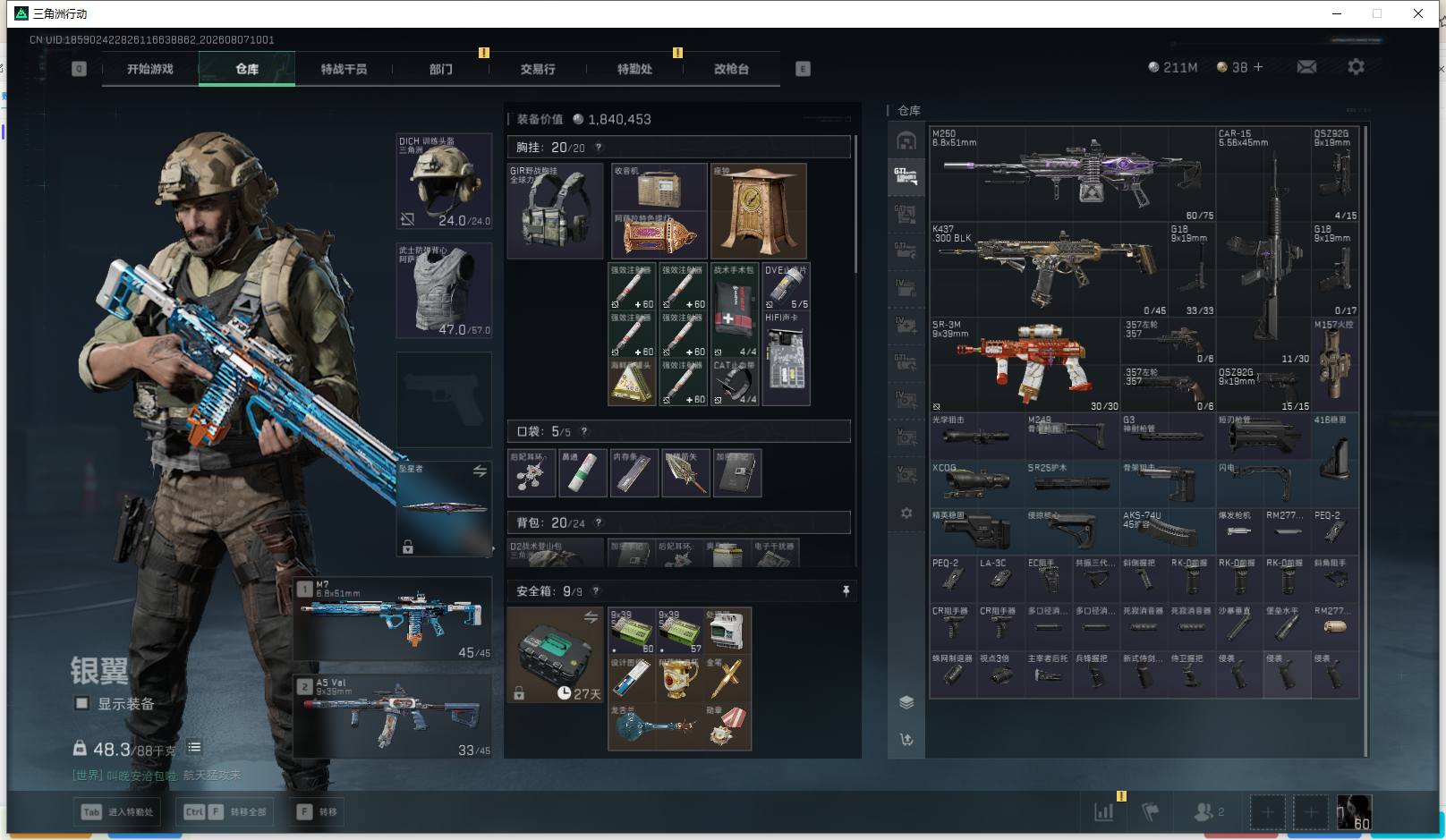
Task: Open the 开始游戏 tab
Action: (x=149, y=69)
